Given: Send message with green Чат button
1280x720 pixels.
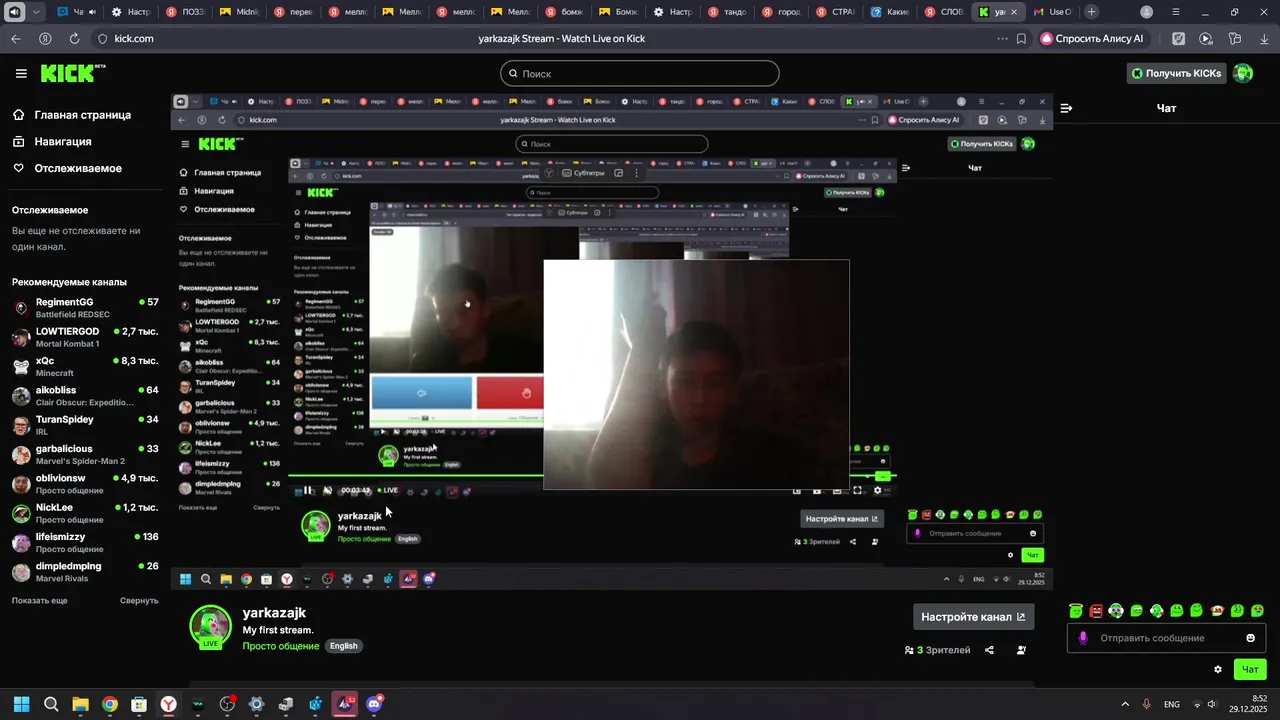Looking at the screenshot, I should [x=1250, y=669].
